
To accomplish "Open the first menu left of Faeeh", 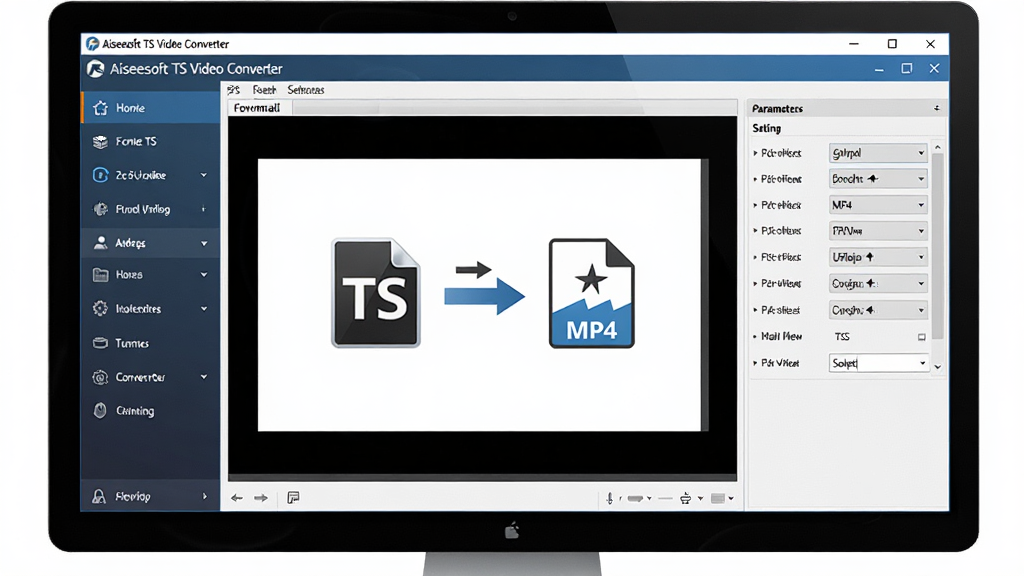I will pos(234,90).
